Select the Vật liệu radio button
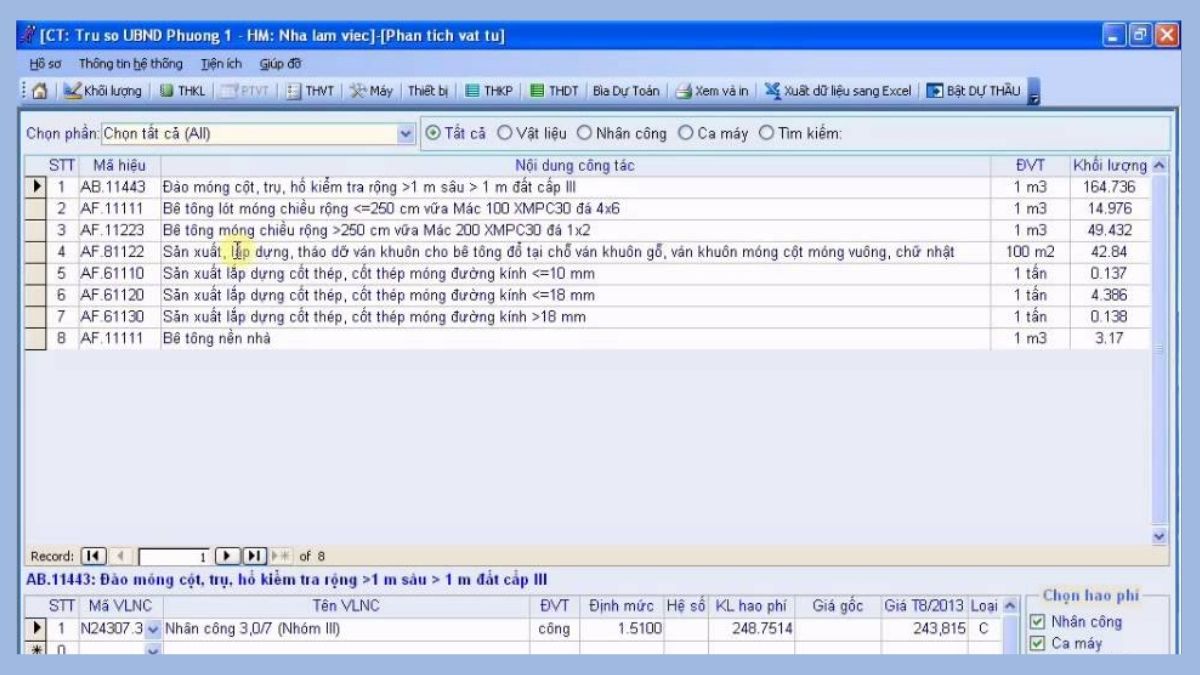 pyautogui.click(x=505, y=133)
